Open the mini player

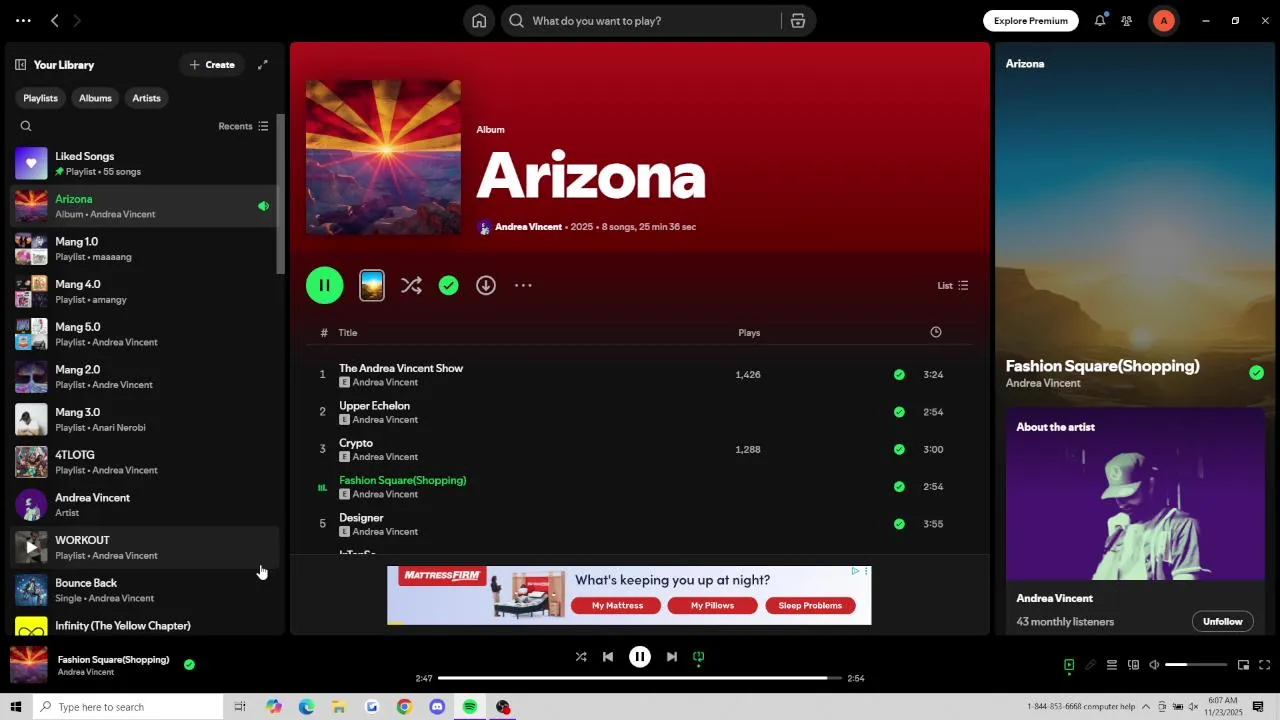1243,665
